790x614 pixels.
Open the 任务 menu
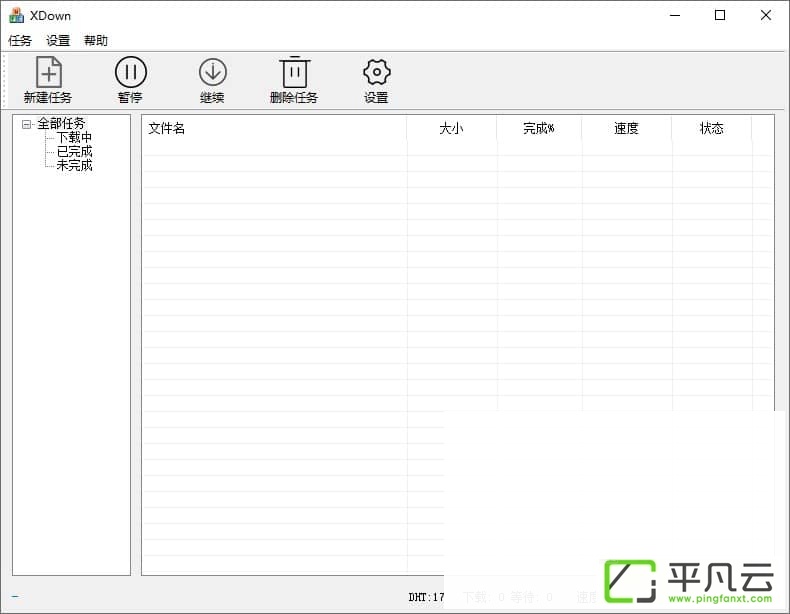coord(20,40)
